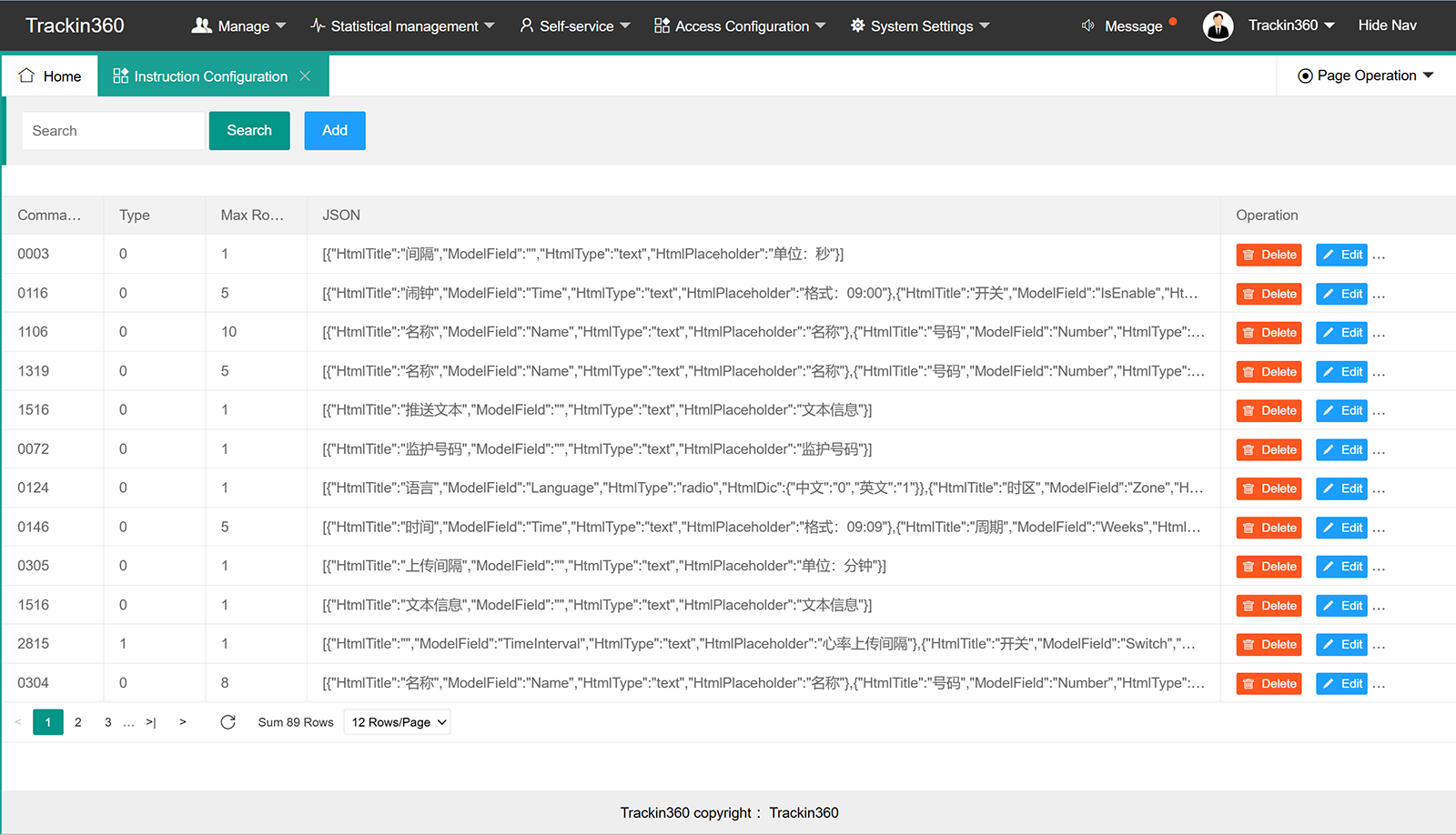Expand the 12 Rows/Page selector
Viewport: 1456px width, 835px height.
pyautogui.click(x=397, y=722)
